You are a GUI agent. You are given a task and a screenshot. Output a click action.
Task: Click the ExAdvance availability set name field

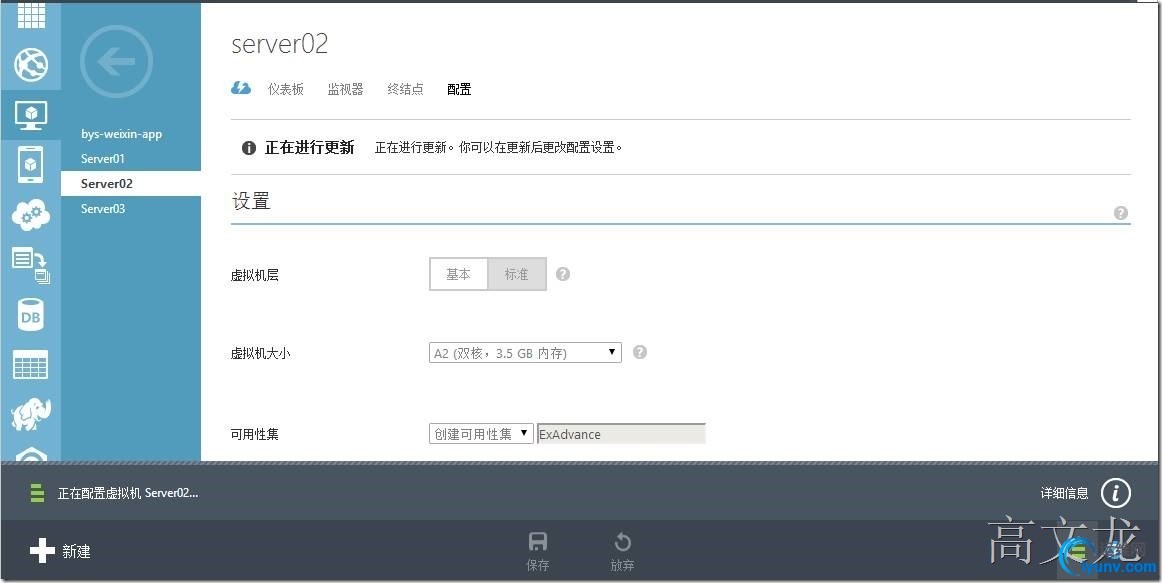621,434
